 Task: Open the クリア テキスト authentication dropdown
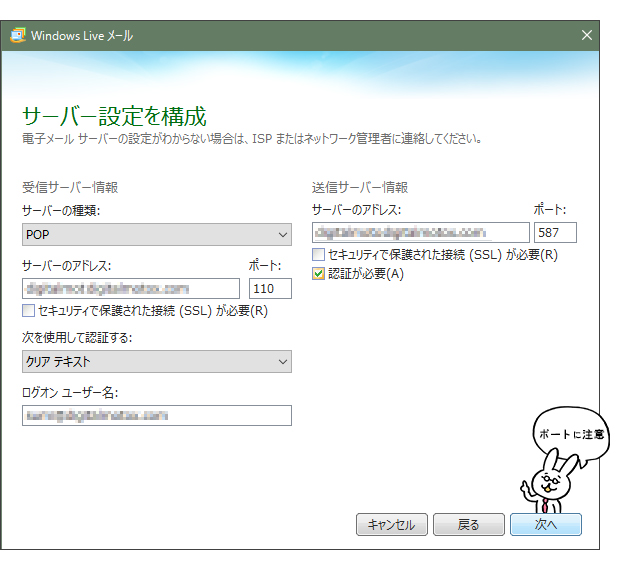coord(157,361)
